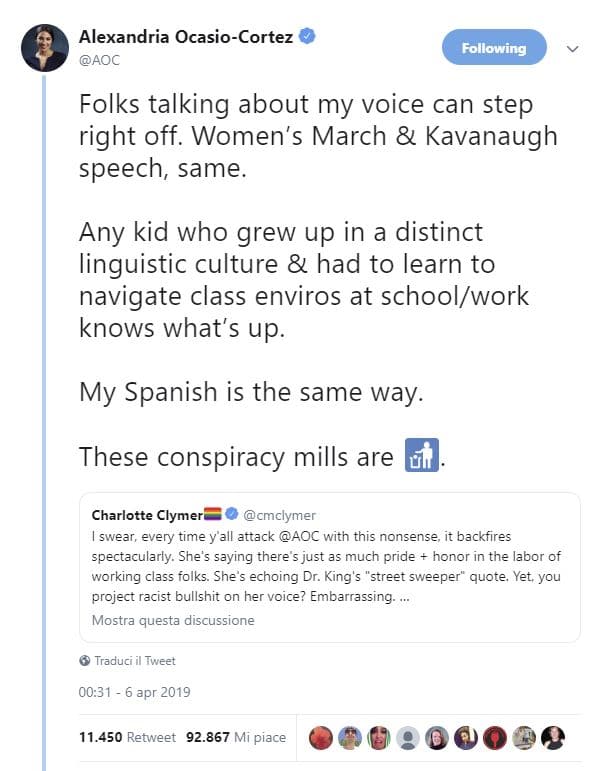Open the @cmclymer handle in quoted tweet

click(x=274, y=516)
